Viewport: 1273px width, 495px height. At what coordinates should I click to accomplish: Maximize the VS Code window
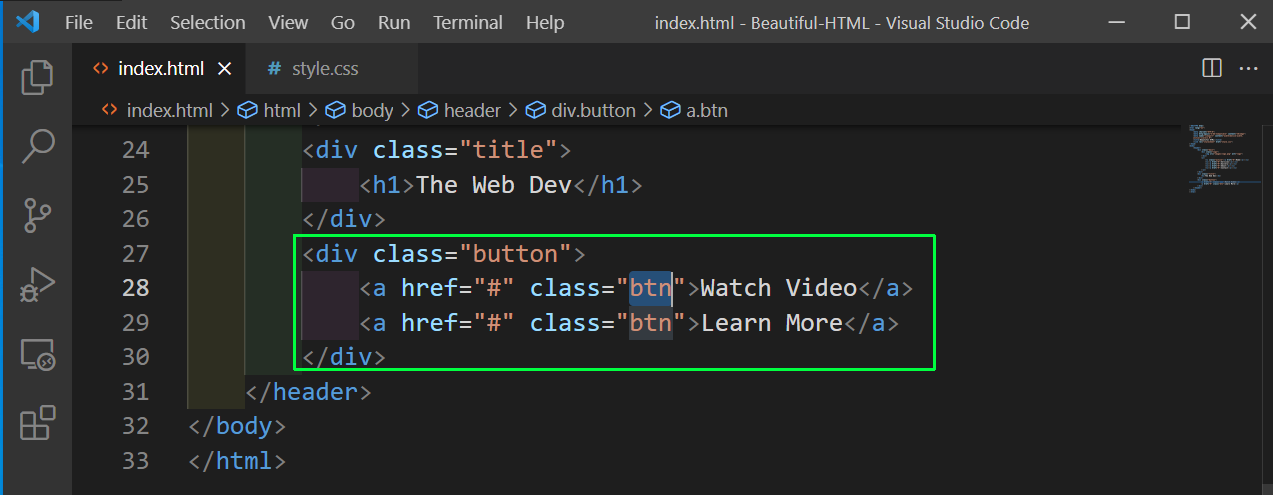pos(1182,22)
